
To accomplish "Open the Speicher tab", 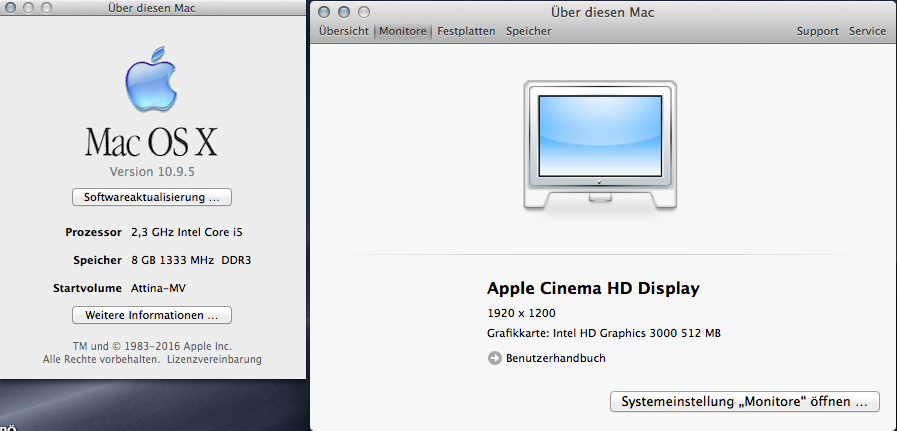I will click(529, 31).
